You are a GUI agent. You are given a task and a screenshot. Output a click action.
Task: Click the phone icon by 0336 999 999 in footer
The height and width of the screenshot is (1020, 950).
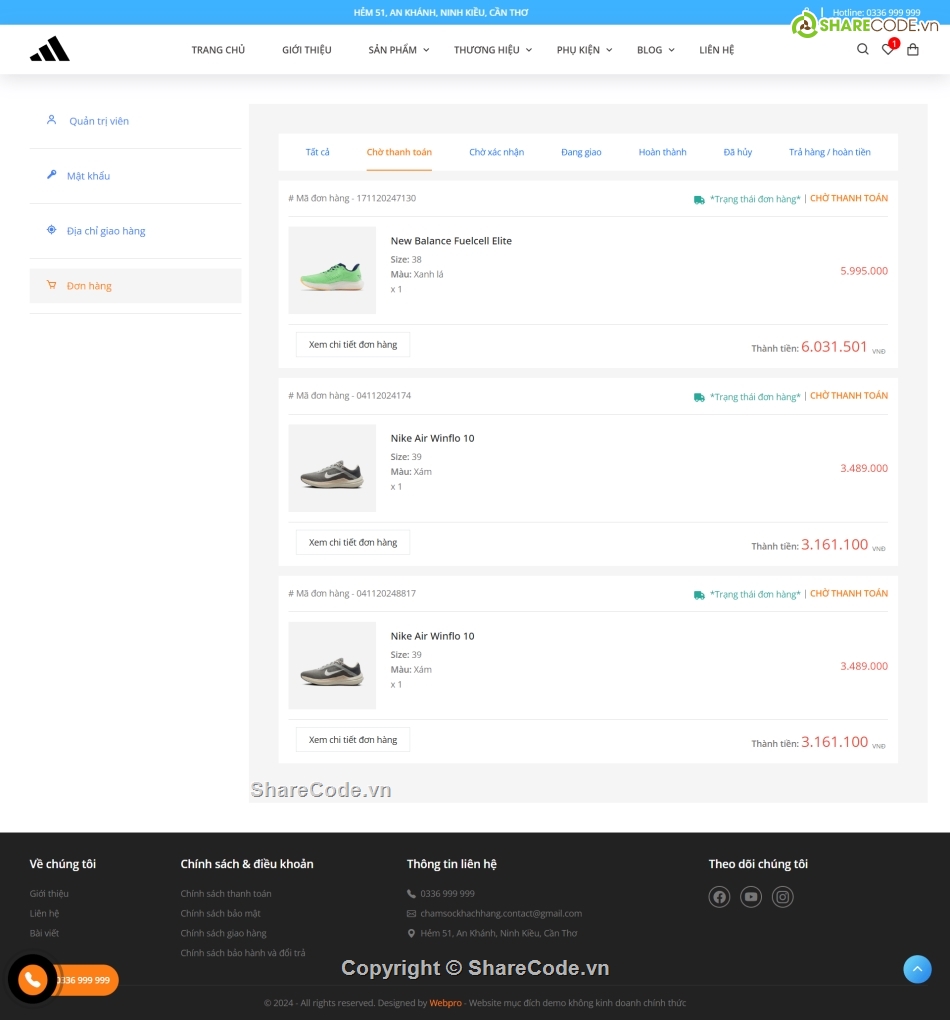pos(411,894)
